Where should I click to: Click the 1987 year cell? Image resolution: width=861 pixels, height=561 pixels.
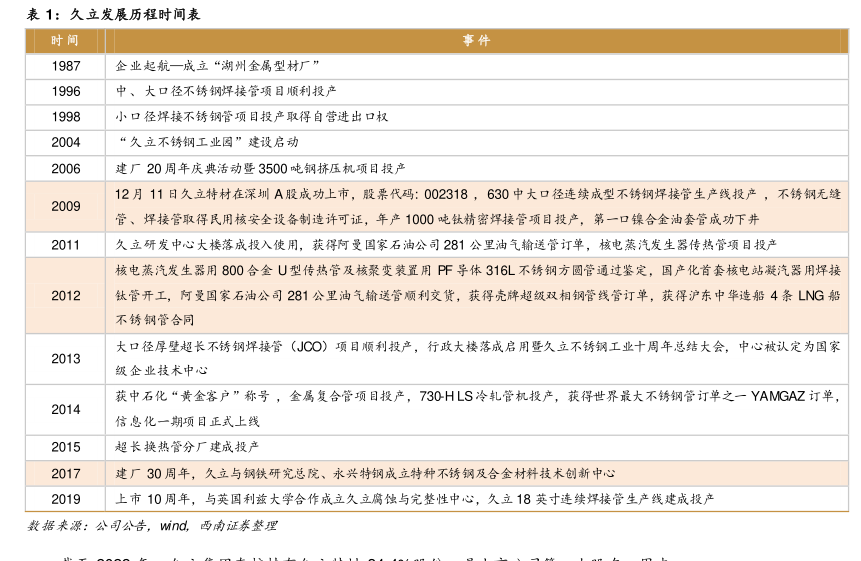click(66, 66)
